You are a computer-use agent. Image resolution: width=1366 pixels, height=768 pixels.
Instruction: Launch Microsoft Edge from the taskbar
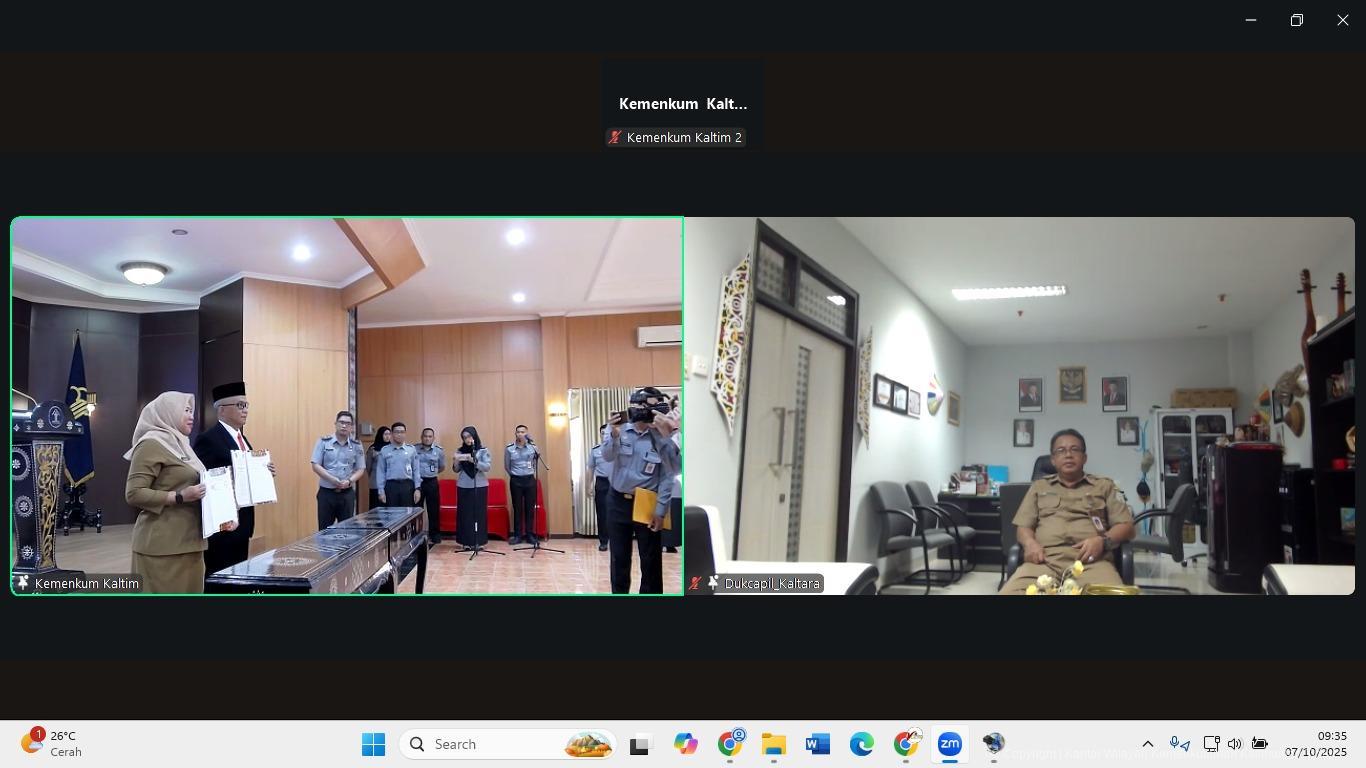[861, 744]
